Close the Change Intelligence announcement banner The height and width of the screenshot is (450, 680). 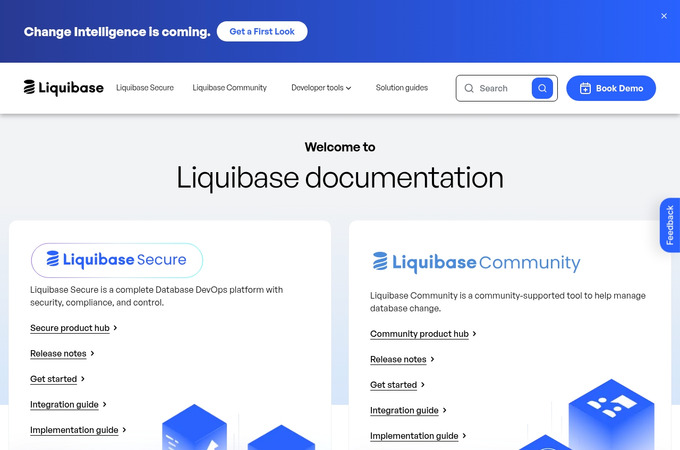[x=664, y=16]
